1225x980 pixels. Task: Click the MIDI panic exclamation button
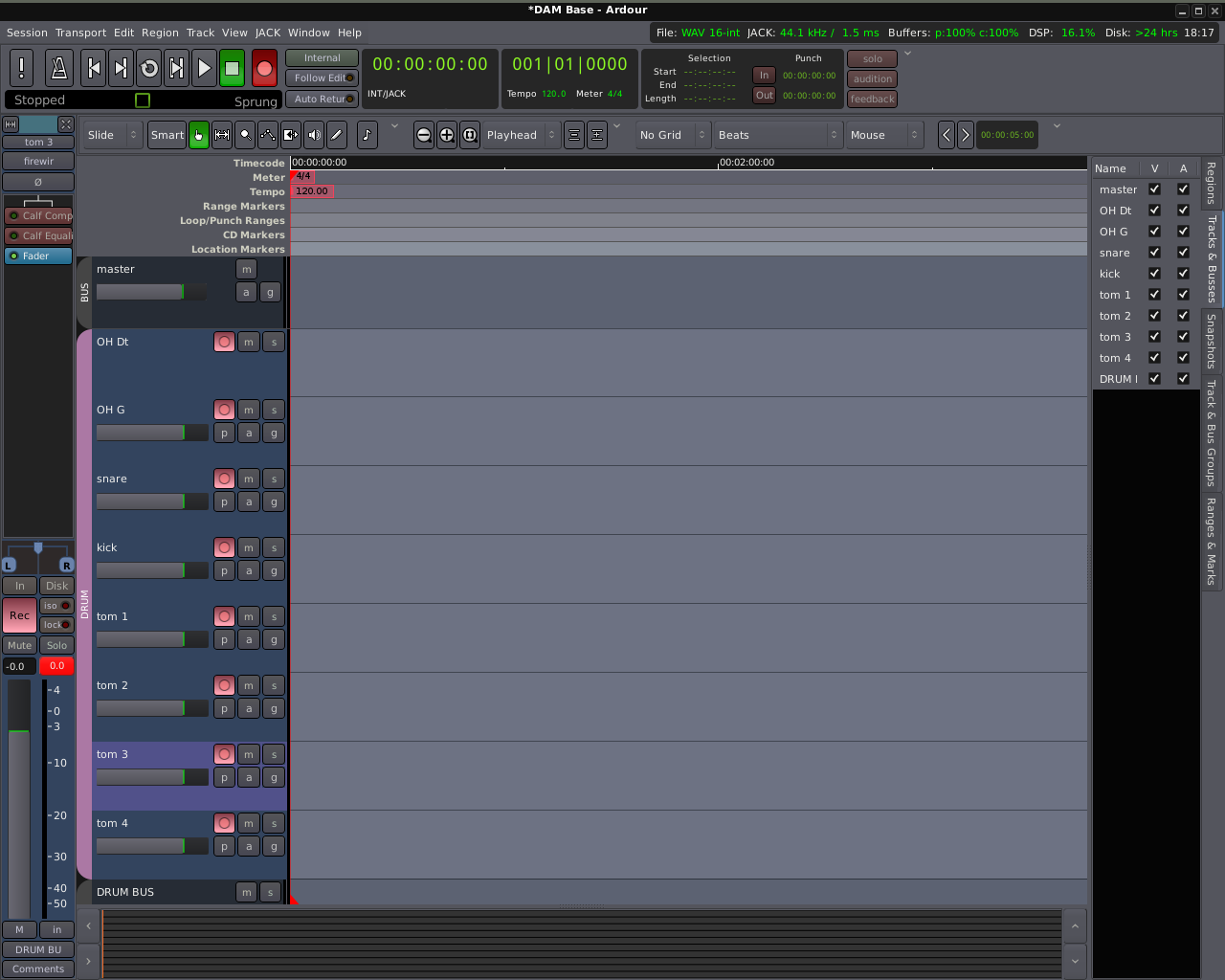pos(21,68)
